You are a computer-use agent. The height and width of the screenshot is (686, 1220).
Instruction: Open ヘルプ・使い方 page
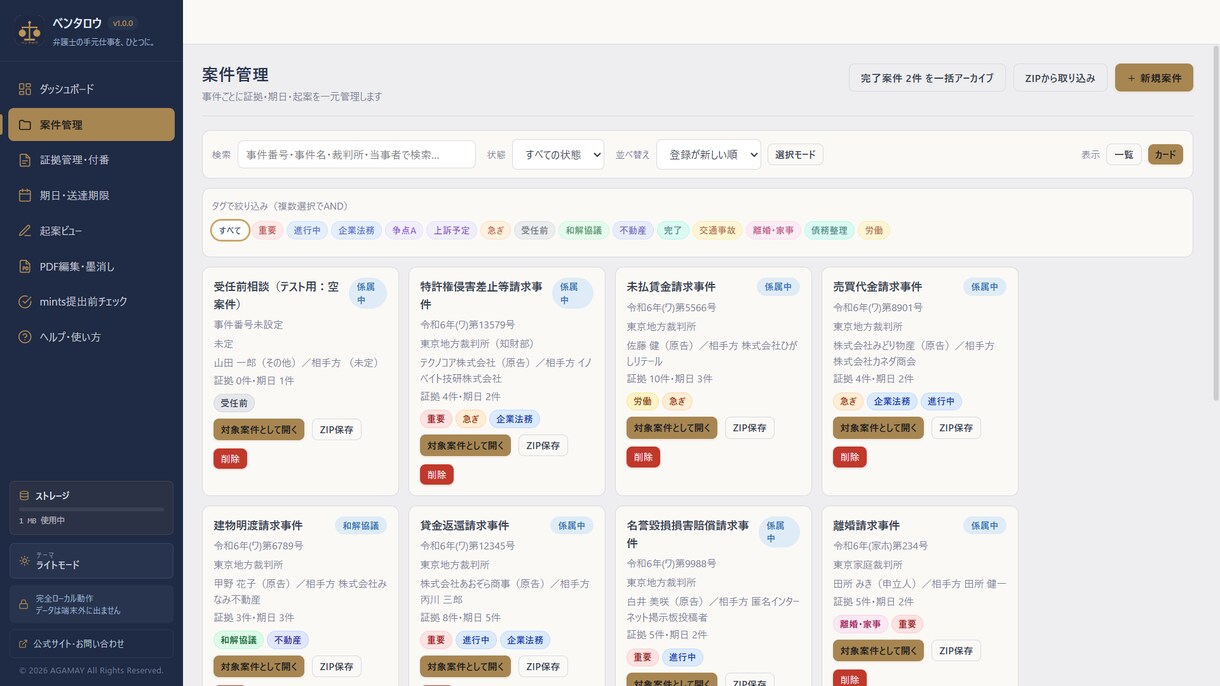click(x=91, y=337)
